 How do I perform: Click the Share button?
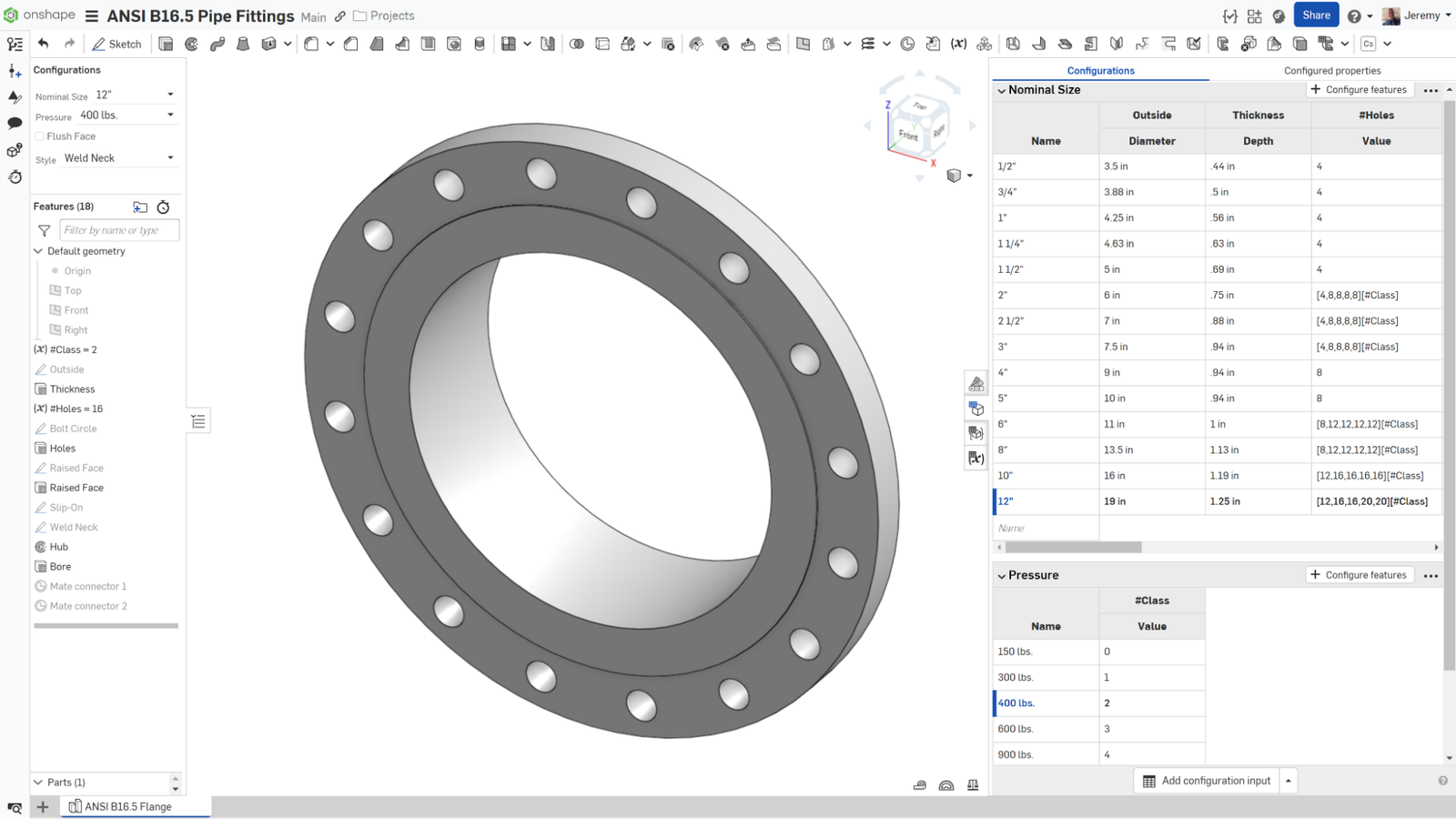[x=1316, y=15]
